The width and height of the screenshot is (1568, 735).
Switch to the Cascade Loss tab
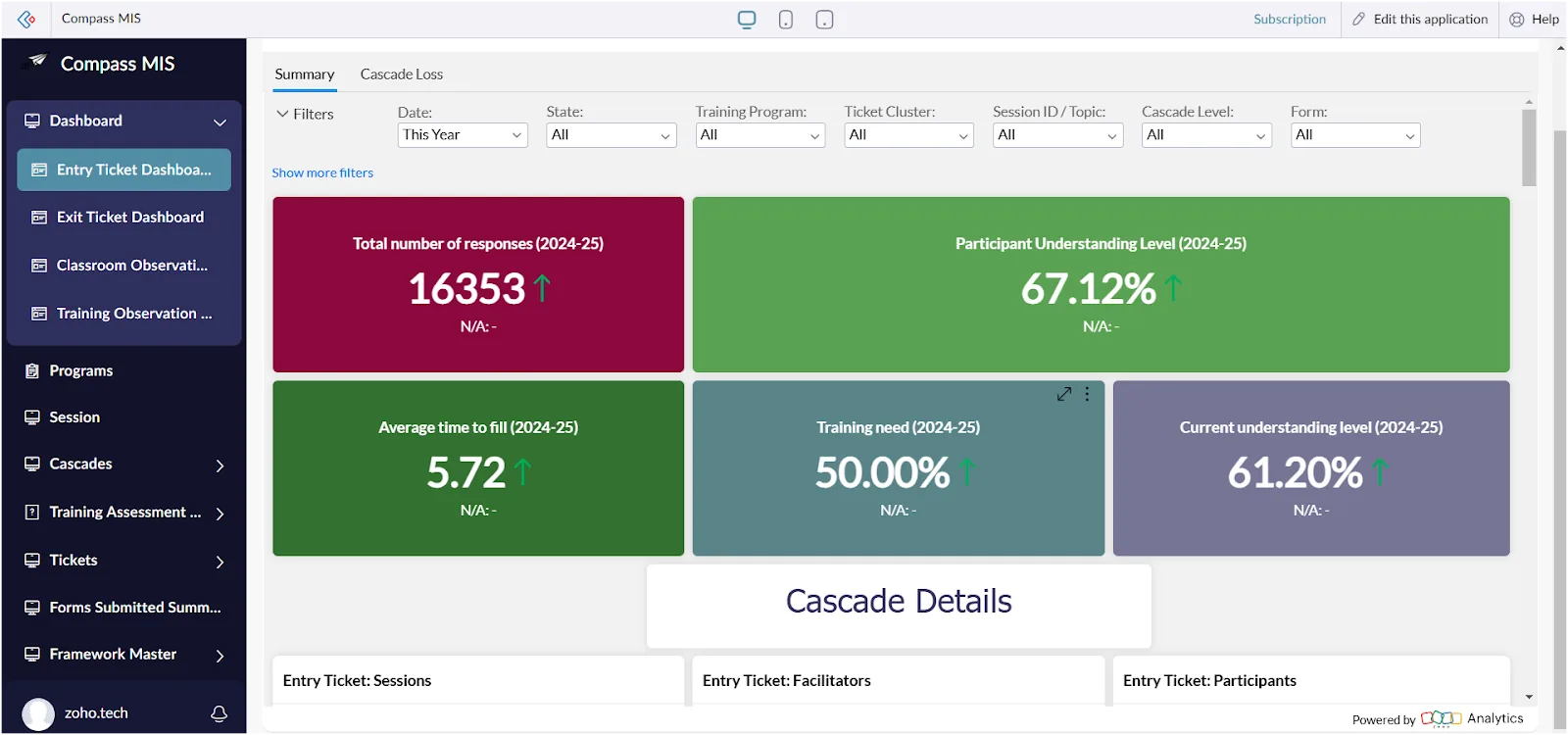pyautogui.click(x=402, y=74)
